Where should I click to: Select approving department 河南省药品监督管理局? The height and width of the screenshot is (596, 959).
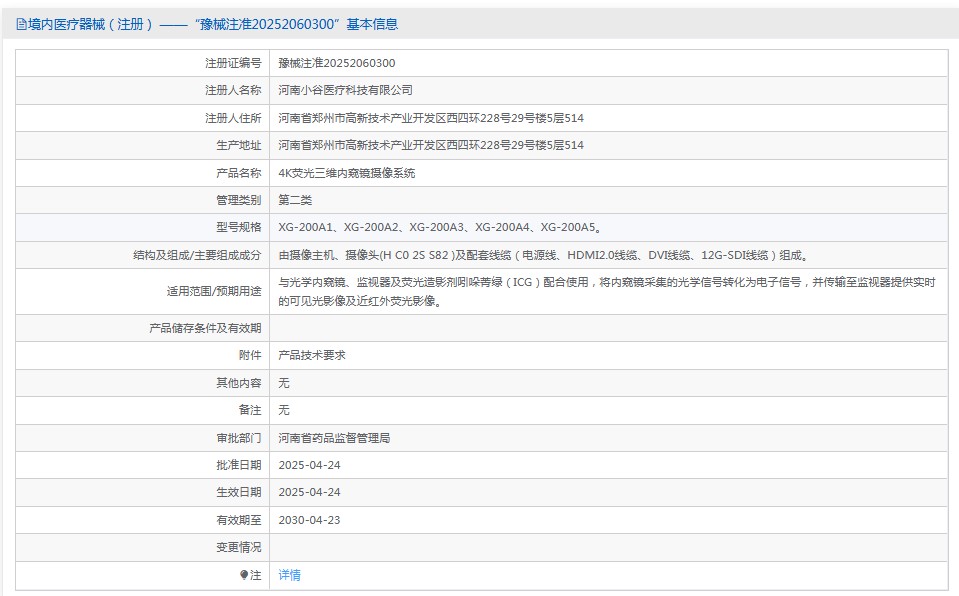point(334,438)
